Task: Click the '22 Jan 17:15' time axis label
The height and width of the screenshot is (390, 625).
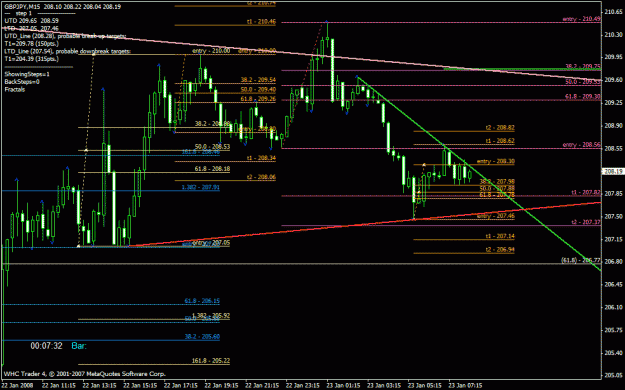Action: 181,386
